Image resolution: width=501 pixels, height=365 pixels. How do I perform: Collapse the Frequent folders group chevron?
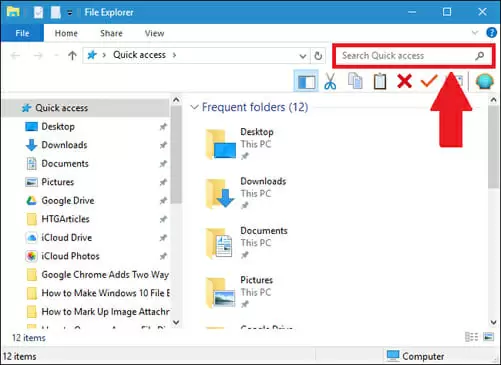pos(194,107)
